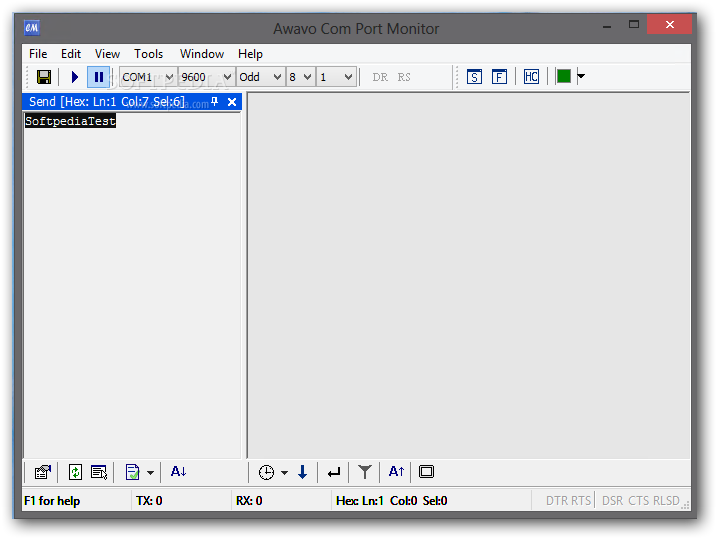Screen dimensions: 717x539
Task: Click the F window toolbar icon
Action: pyautogui.click(x=499, y=77)
